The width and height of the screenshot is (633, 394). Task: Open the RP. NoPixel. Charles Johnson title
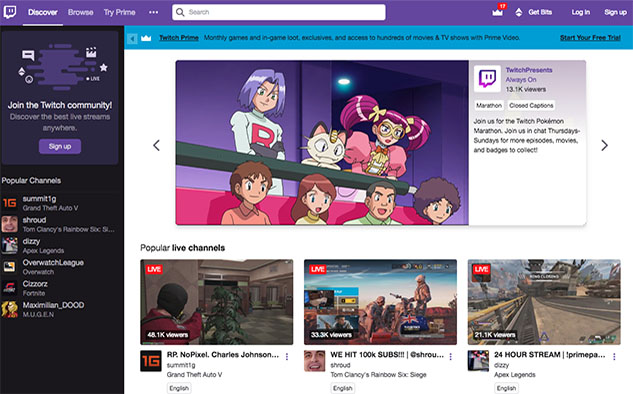pos(223,354)
